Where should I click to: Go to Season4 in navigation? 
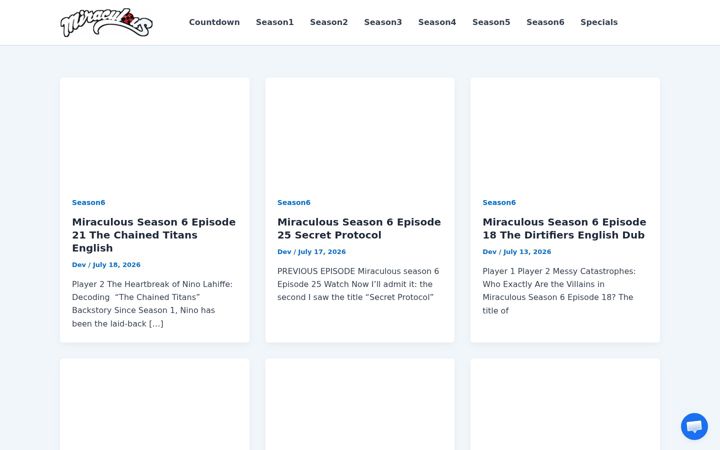[x=437, y=22]
